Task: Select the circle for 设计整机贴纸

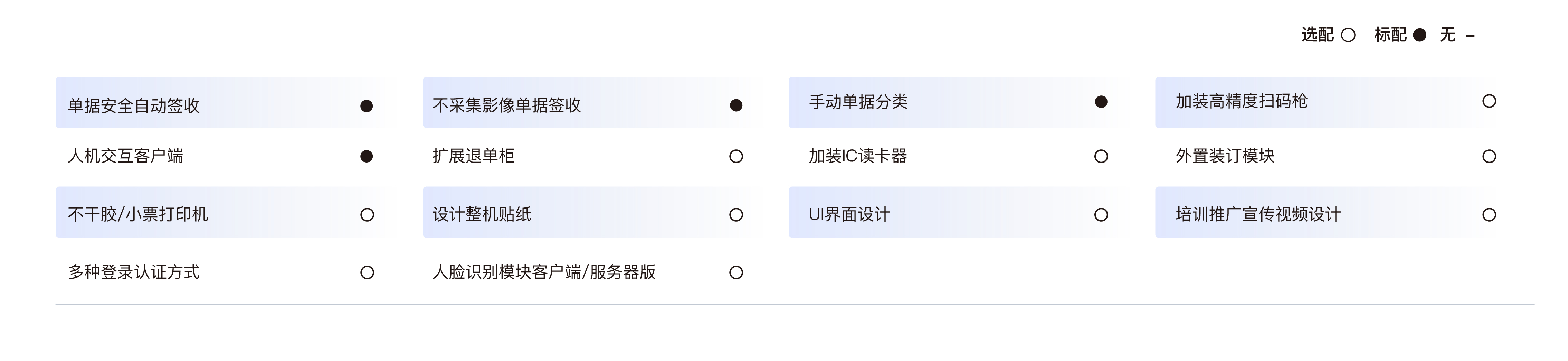Action: pyautogui.click(x=736, y=215)
